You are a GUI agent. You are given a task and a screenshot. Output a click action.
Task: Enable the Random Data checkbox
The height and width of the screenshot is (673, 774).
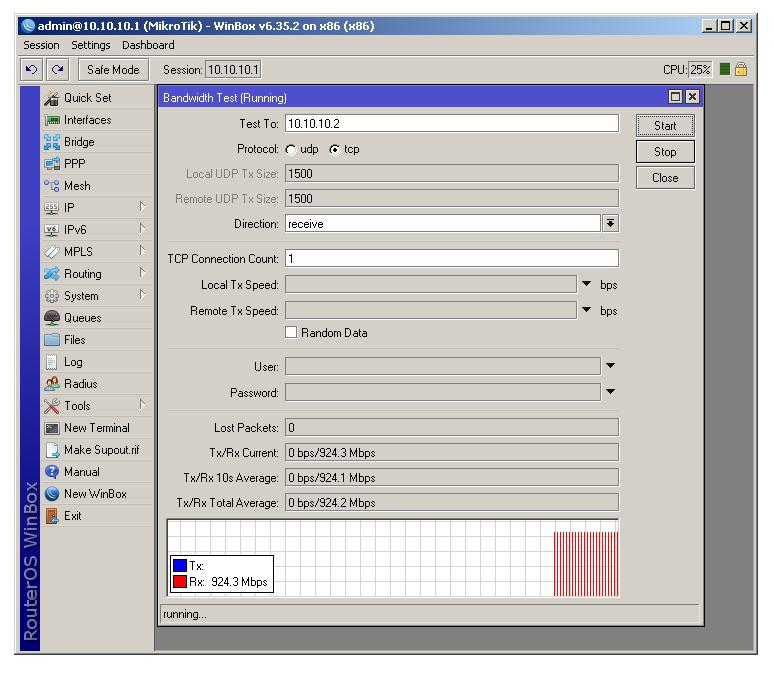[292, 333]
